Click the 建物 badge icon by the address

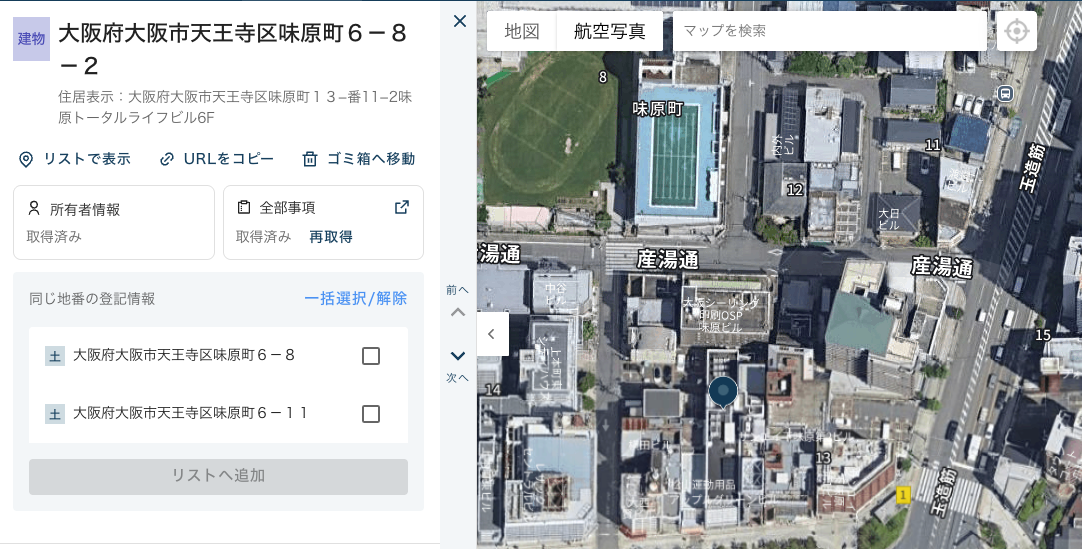31,39
